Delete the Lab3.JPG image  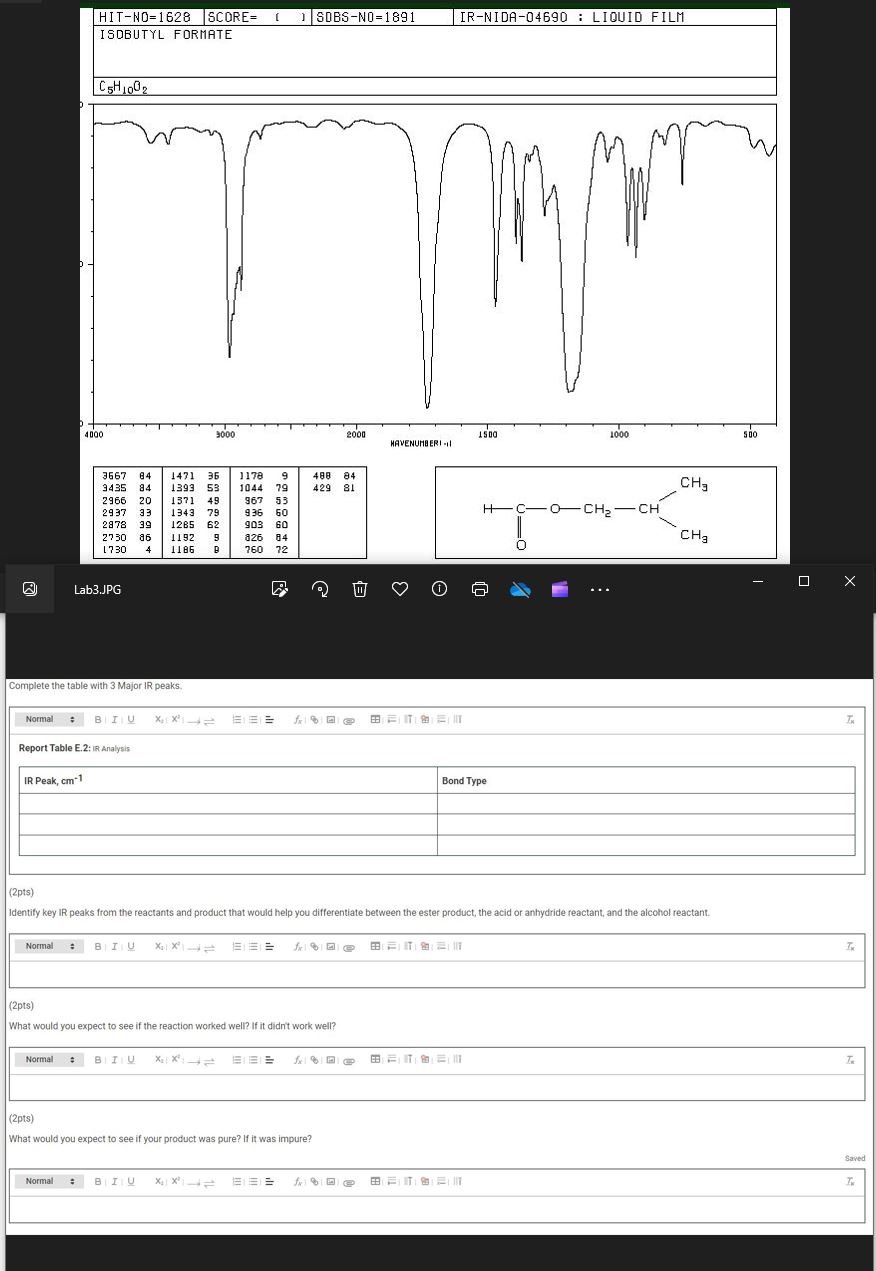pos(359,589)
